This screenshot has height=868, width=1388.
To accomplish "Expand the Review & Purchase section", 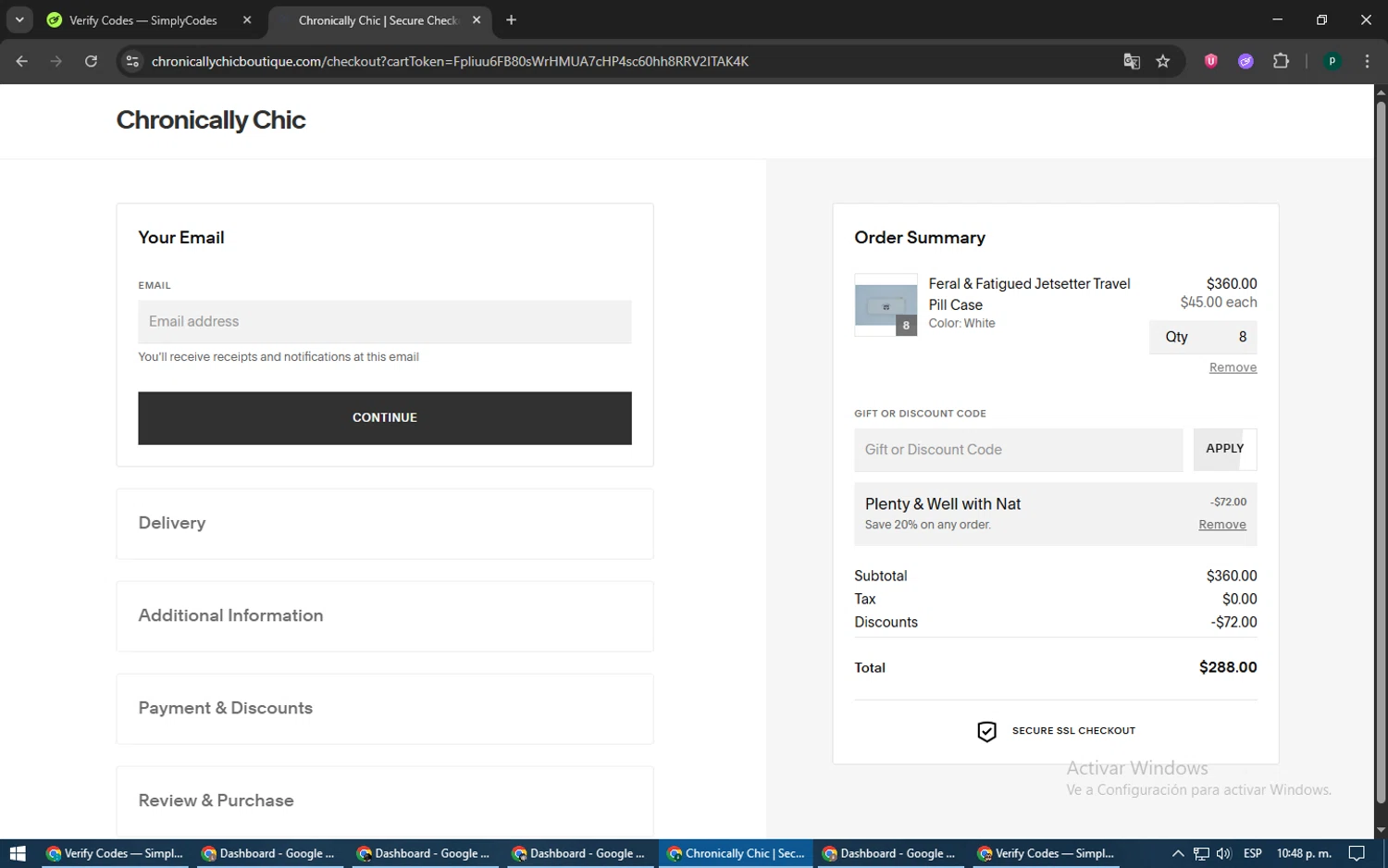I will (385, 801).
